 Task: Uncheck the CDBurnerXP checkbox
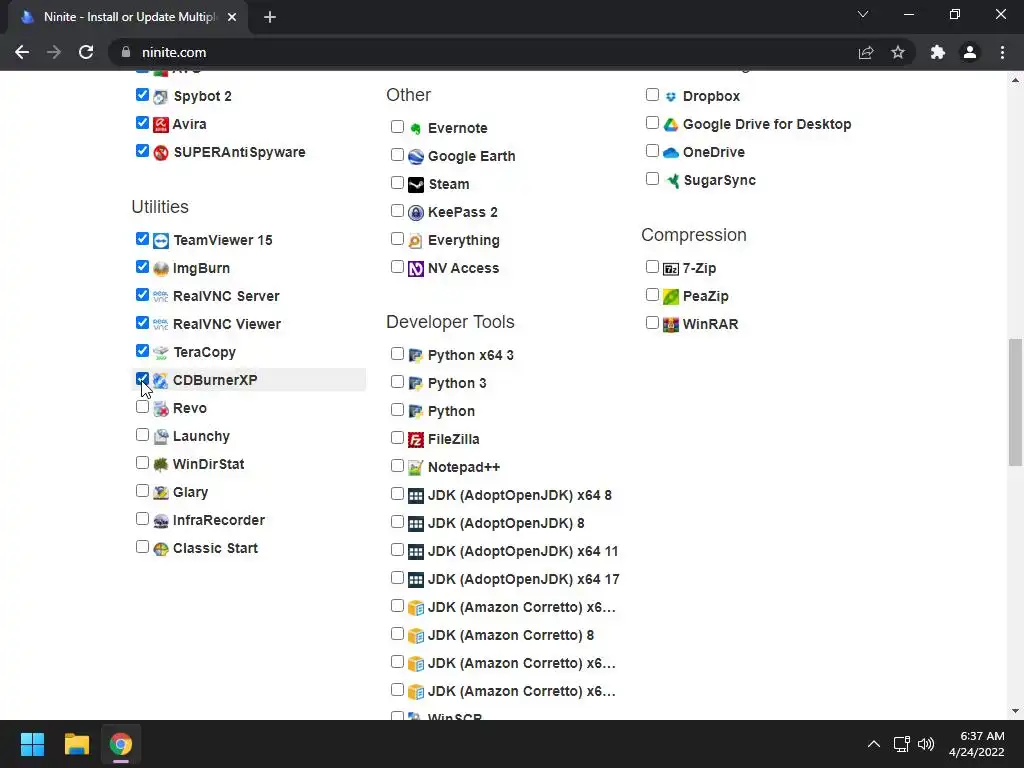pos(142,379)
